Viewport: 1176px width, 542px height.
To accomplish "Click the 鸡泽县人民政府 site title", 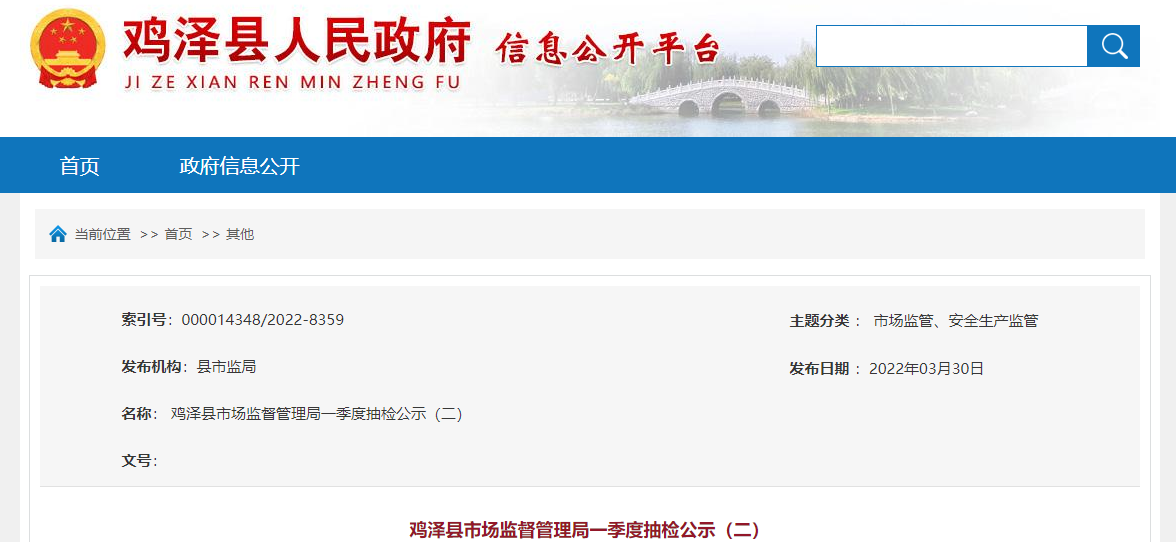I will point(297,40).
